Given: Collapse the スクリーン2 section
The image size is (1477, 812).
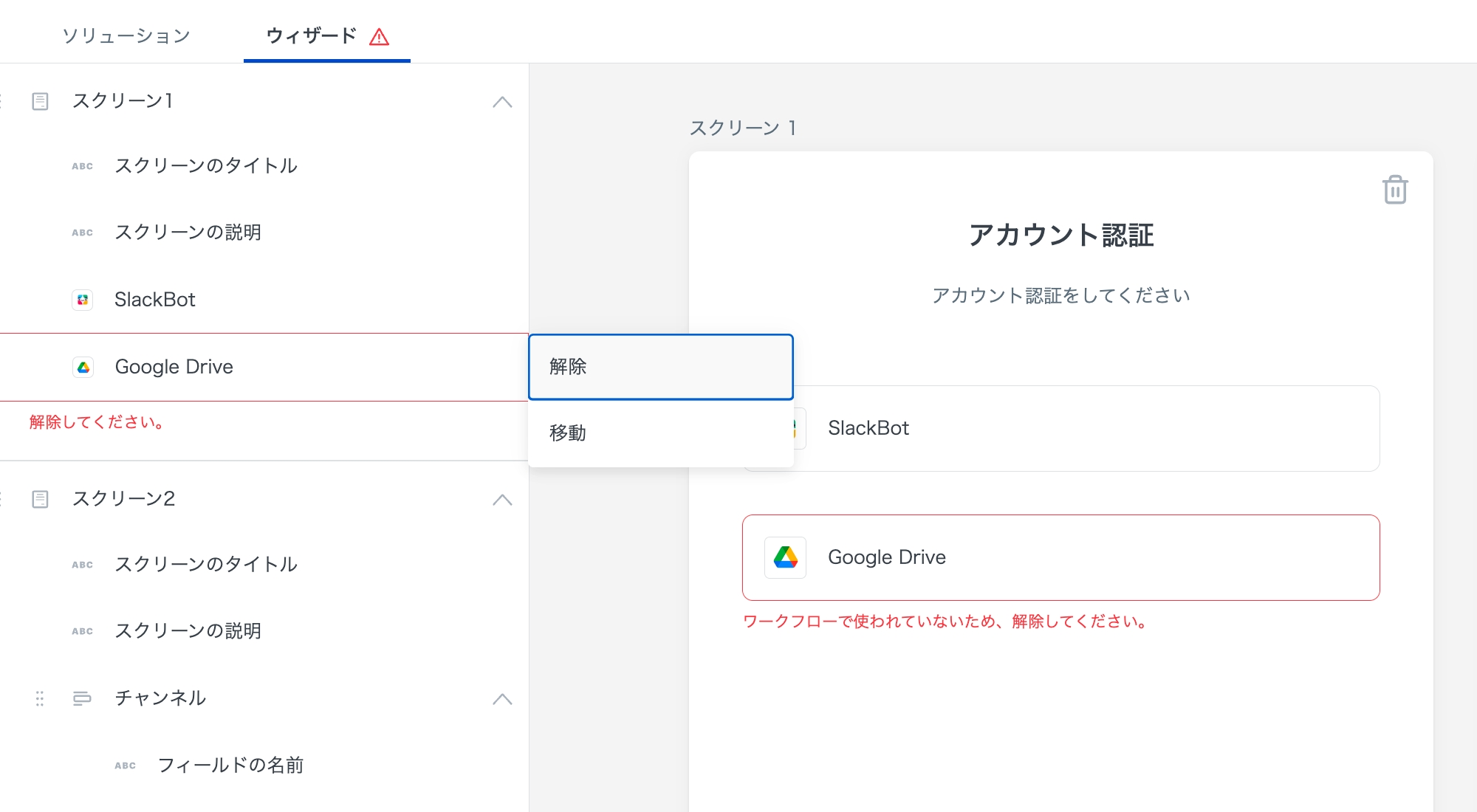Looking at the screenshot, I should 502,500.
